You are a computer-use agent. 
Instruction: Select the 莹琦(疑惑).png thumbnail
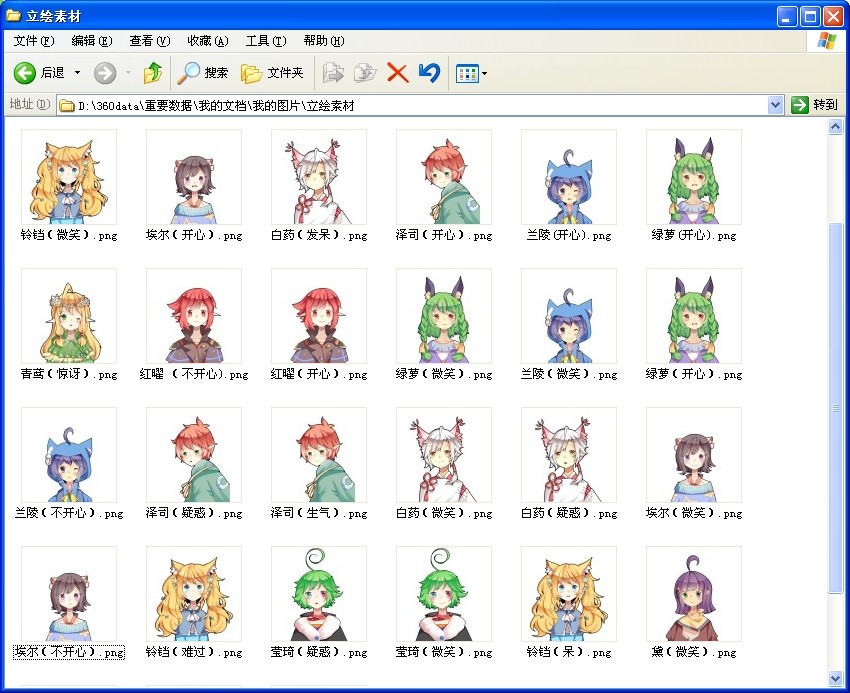click(319, 594)
